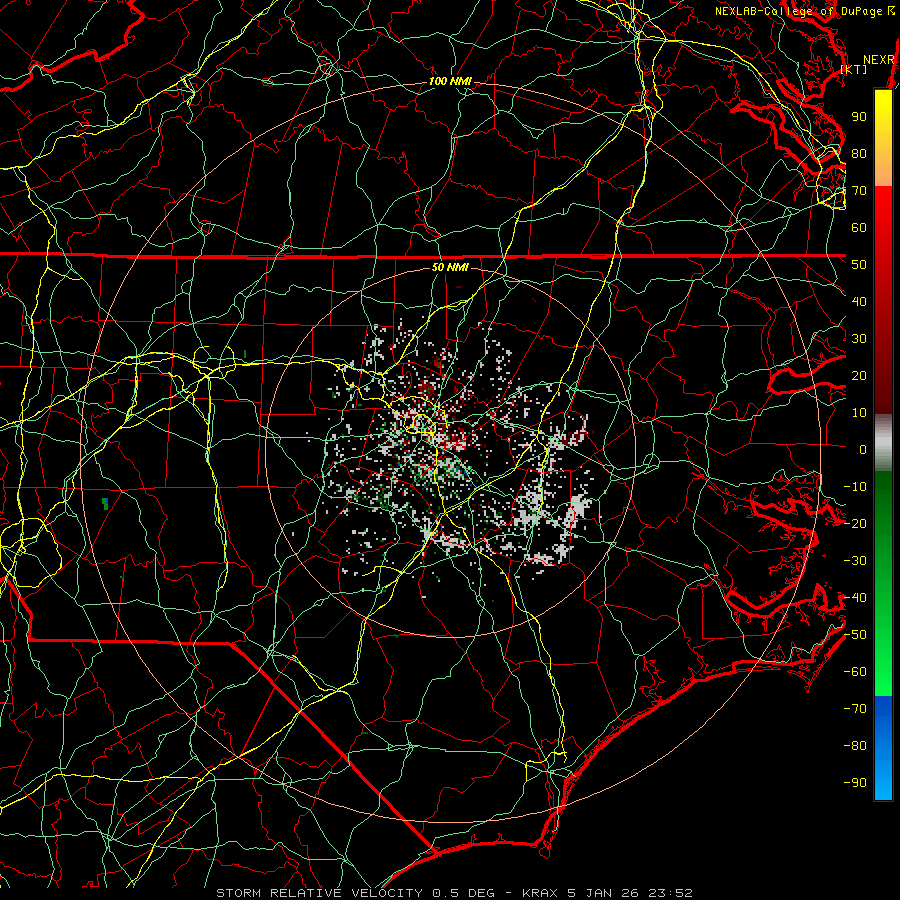Click the isolated green-blue echo far west of radar
900x900 pixels.
point(105,503)
